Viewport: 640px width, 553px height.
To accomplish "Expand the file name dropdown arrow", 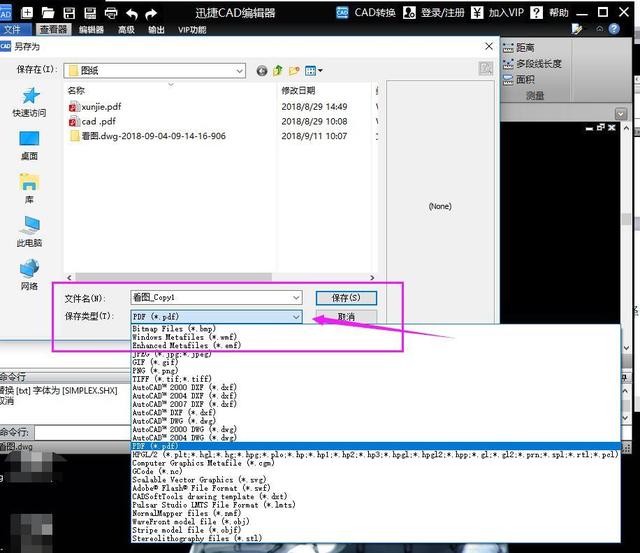I will click(x=295, y=298).
